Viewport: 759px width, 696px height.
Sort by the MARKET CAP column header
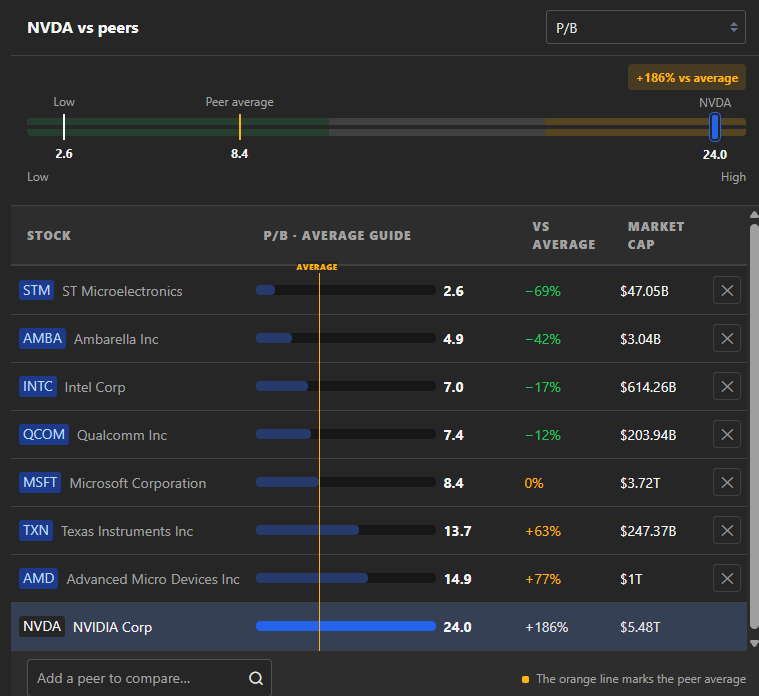coord(656,236)
